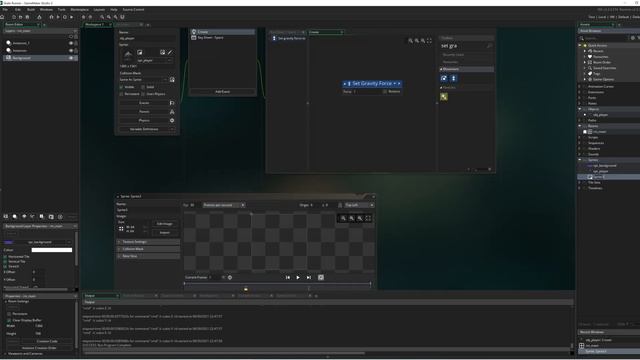
Task: Click the last icon in layer toolbar row
Action: click(60, 216)
